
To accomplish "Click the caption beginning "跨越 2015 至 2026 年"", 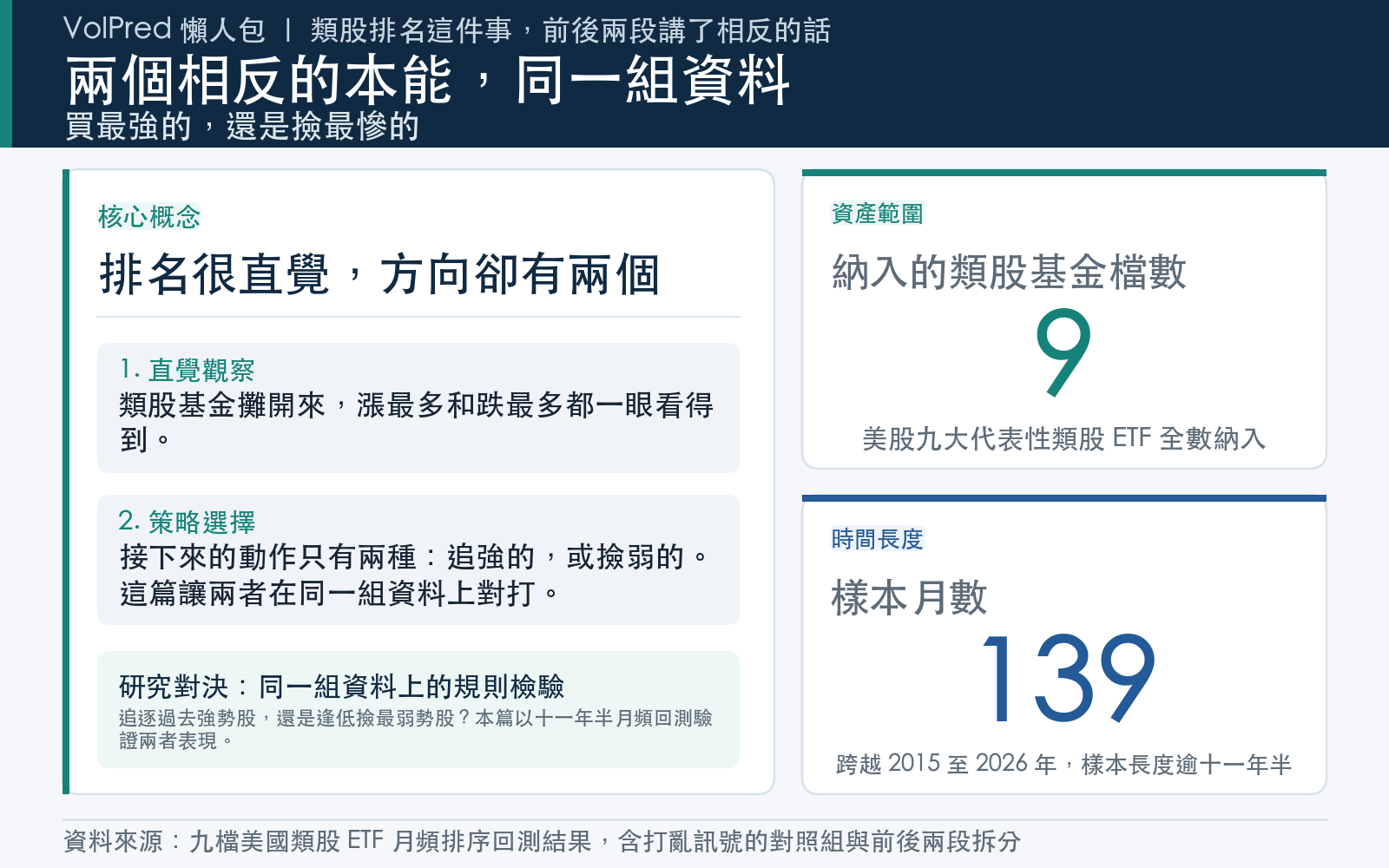I will 1064,765.
